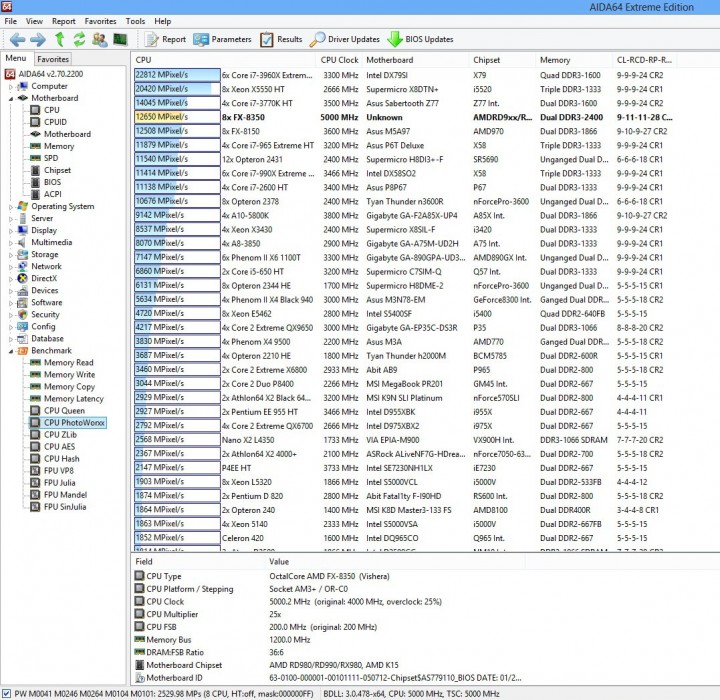
Task: Click the green monitor icon in the toolbar
Action: pos(120,39)
